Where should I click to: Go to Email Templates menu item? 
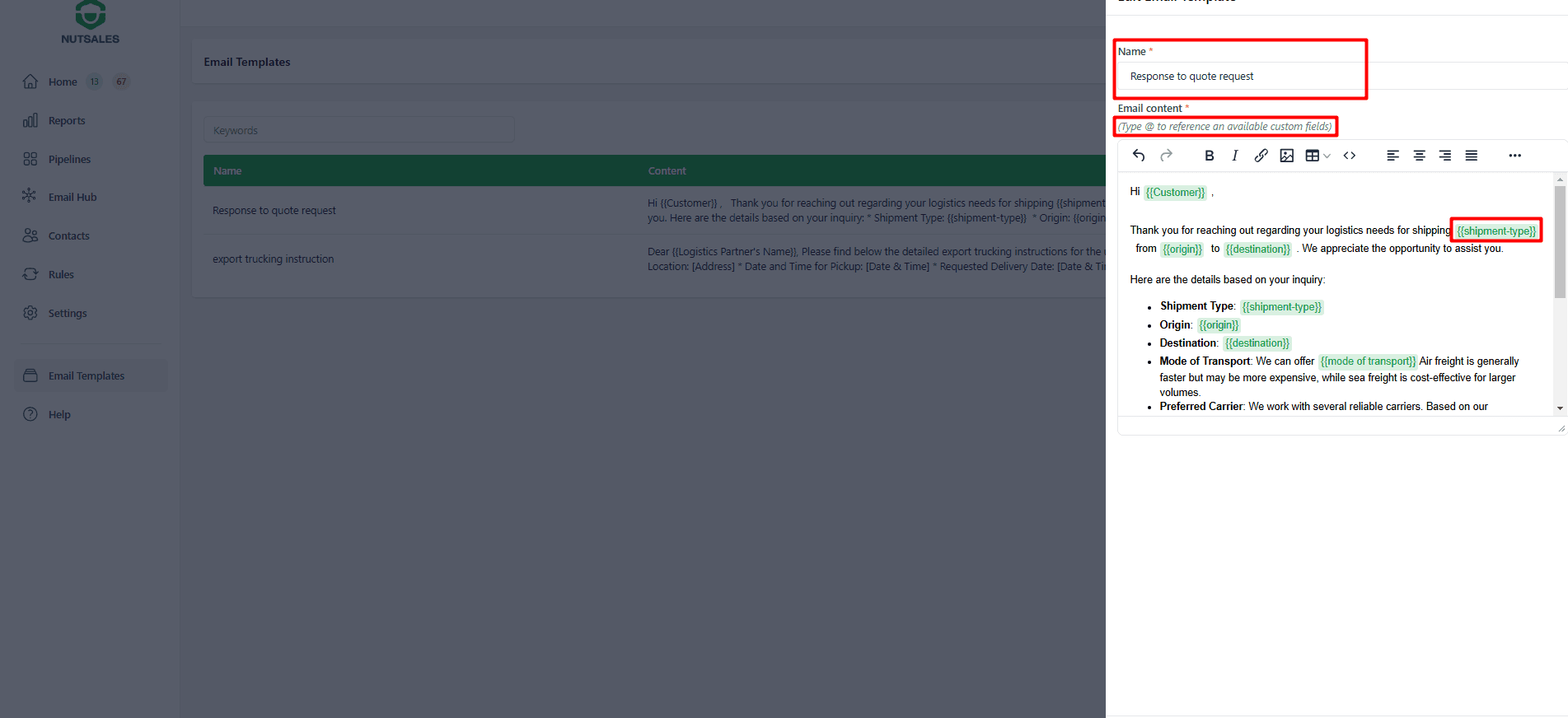[87, 375]
